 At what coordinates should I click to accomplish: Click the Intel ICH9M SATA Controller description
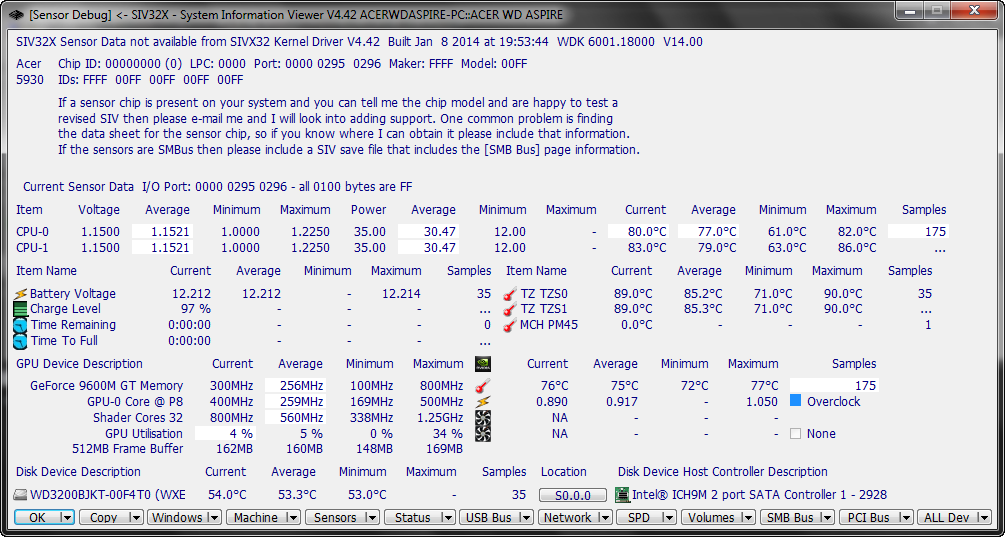(760, 495)
